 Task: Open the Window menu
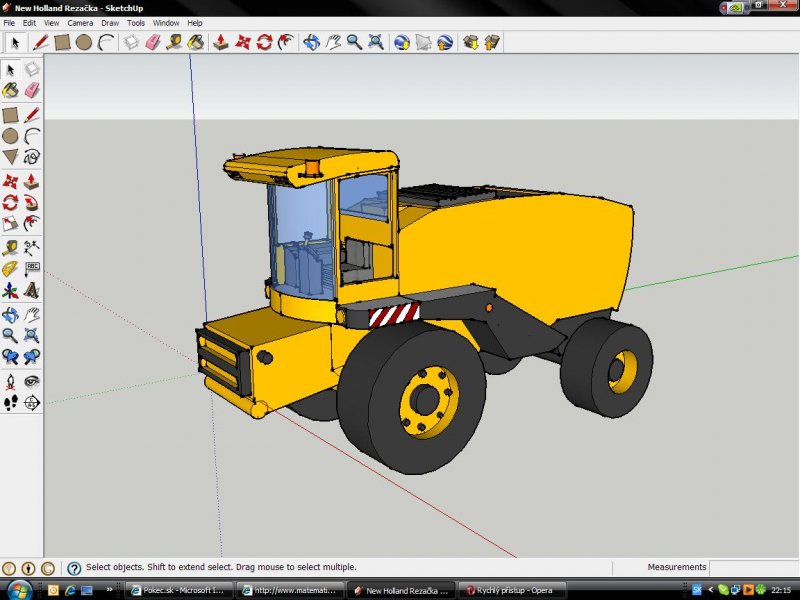pyautogui.click(x=166, y=22)
